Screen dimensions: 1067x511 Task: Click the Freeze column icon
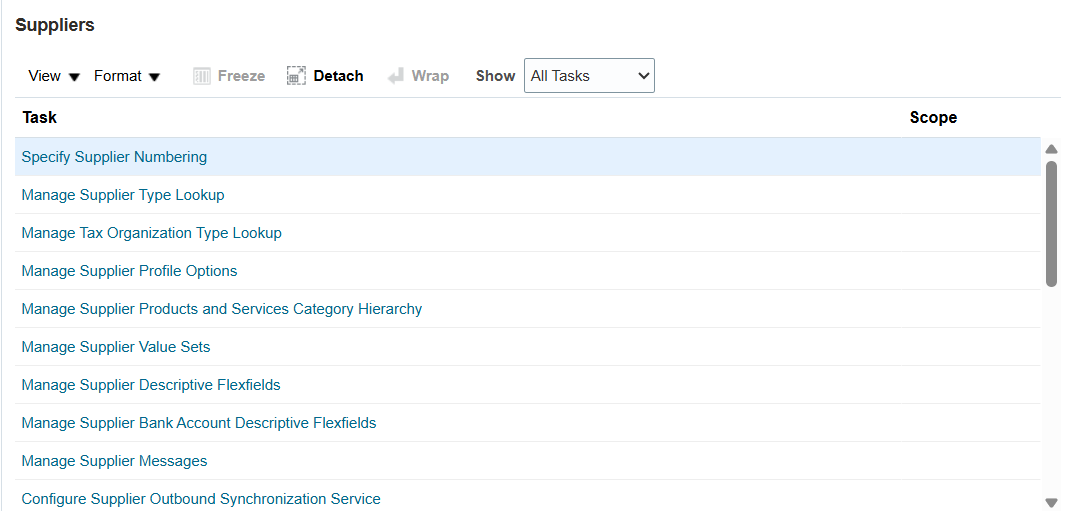(x=202, y=76)
